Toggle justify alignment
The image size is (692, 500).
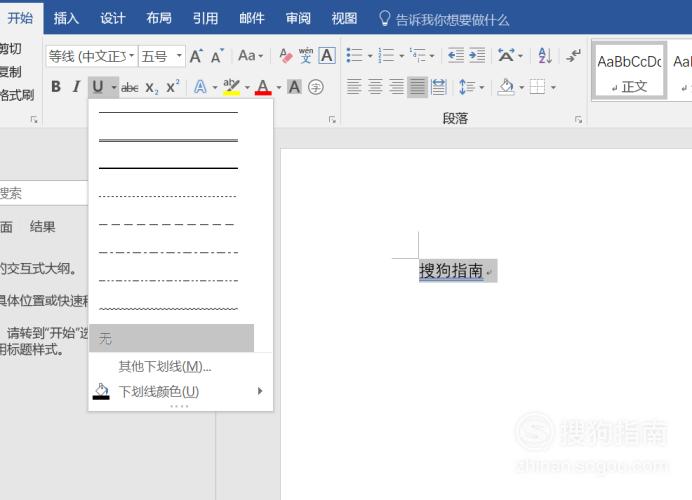pyautogui.click(x=417, y=86)
